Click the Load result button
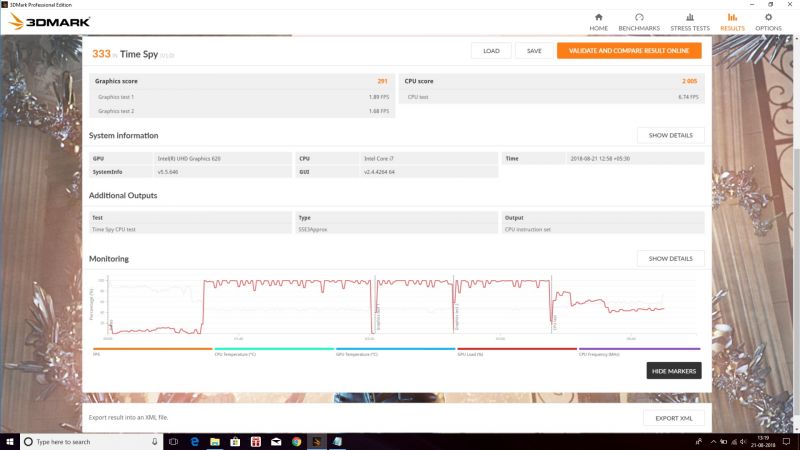Viewport: 800px width, 450px height. [x=491, y=51]
